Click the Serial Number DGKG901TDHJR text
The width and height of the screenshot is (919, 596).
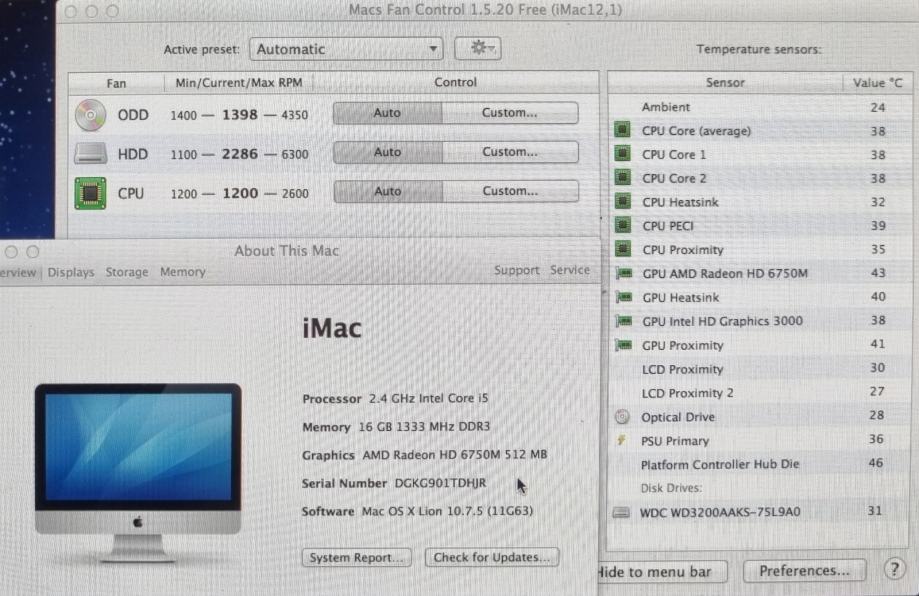[x=394, y=483]
